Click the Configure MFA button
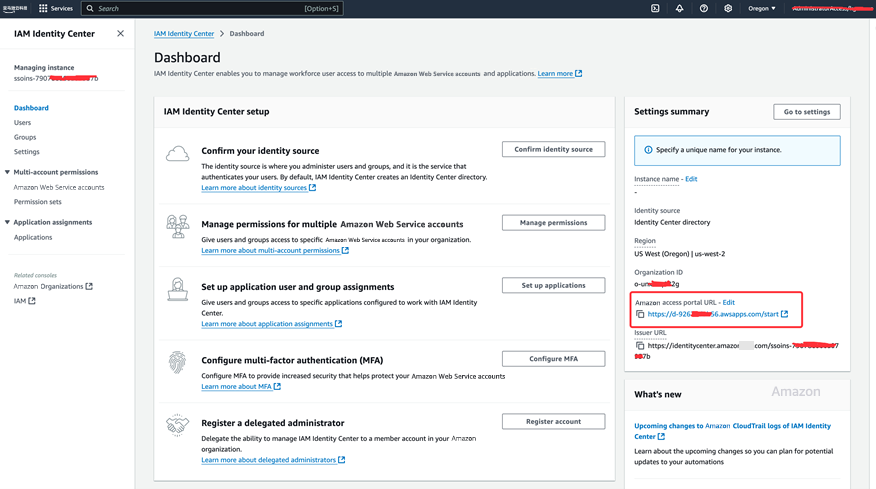876x489 pixels. (x=553, y=359)
